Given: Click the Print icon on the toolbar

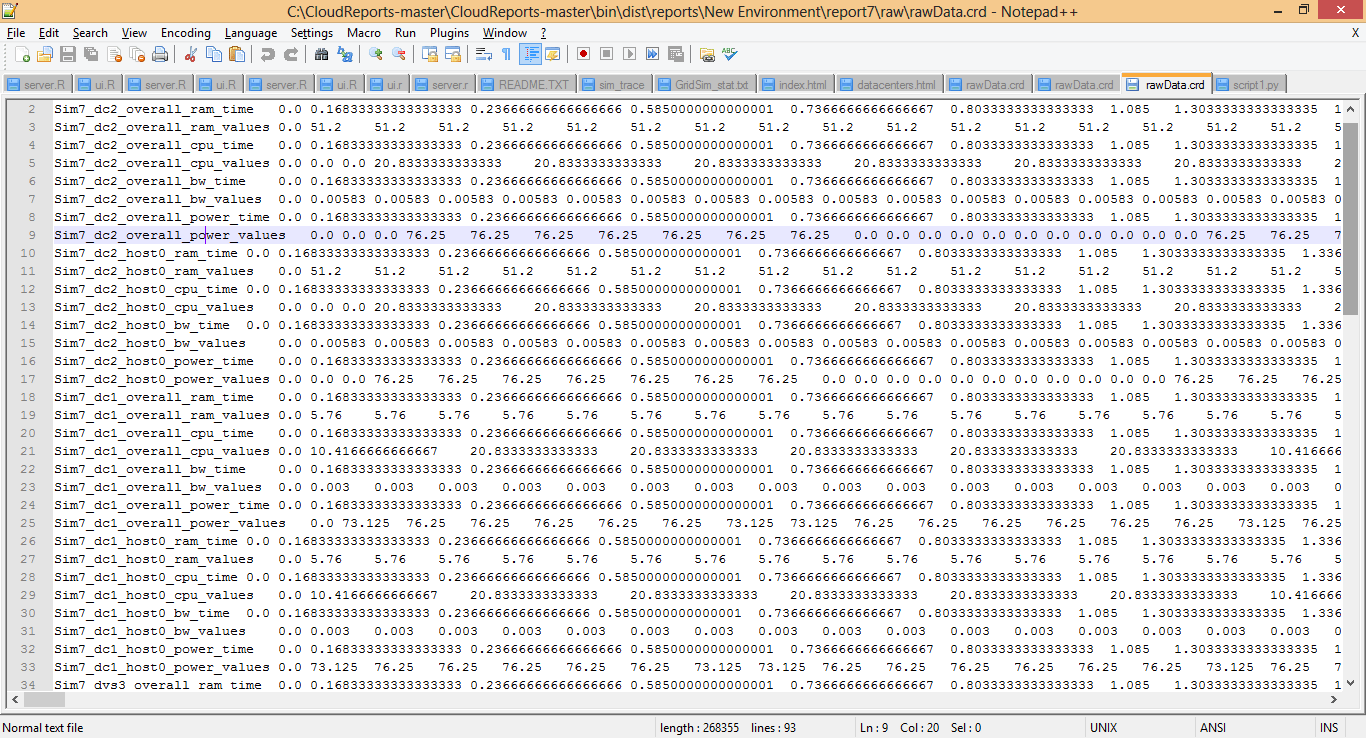Looking at the screenshot, I should point(157,53).
